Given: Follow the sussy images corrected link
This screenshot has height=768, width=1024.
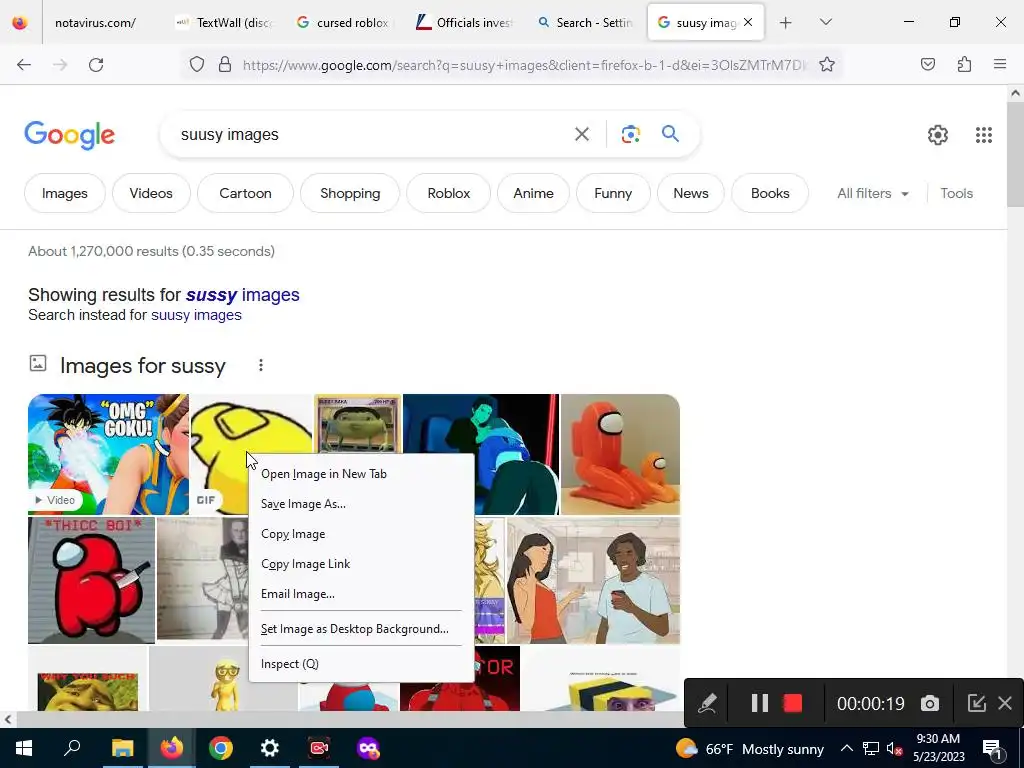Looking at the screenshot, I should [x=242, y=295].
